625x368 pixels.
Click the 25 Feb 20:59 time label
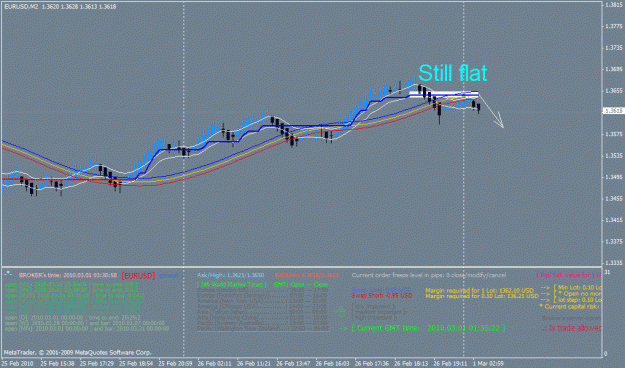pyautogui.click(x=175, y=364)
